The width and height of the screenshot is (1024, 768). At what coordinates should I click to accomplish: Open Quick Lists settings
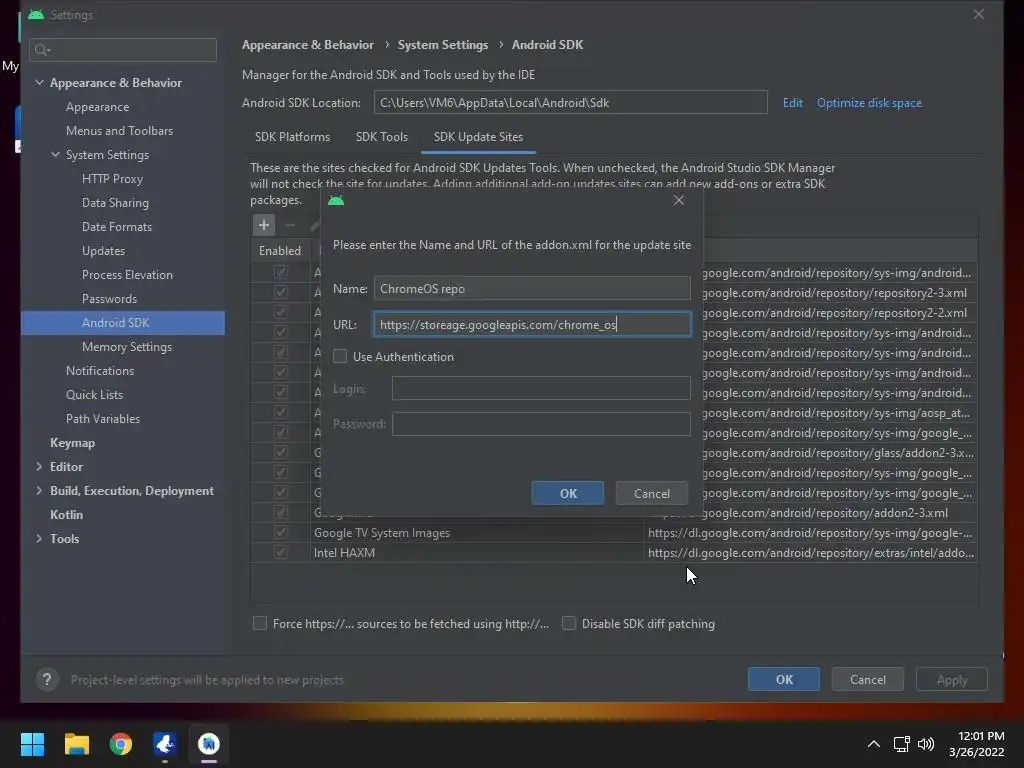94,395
